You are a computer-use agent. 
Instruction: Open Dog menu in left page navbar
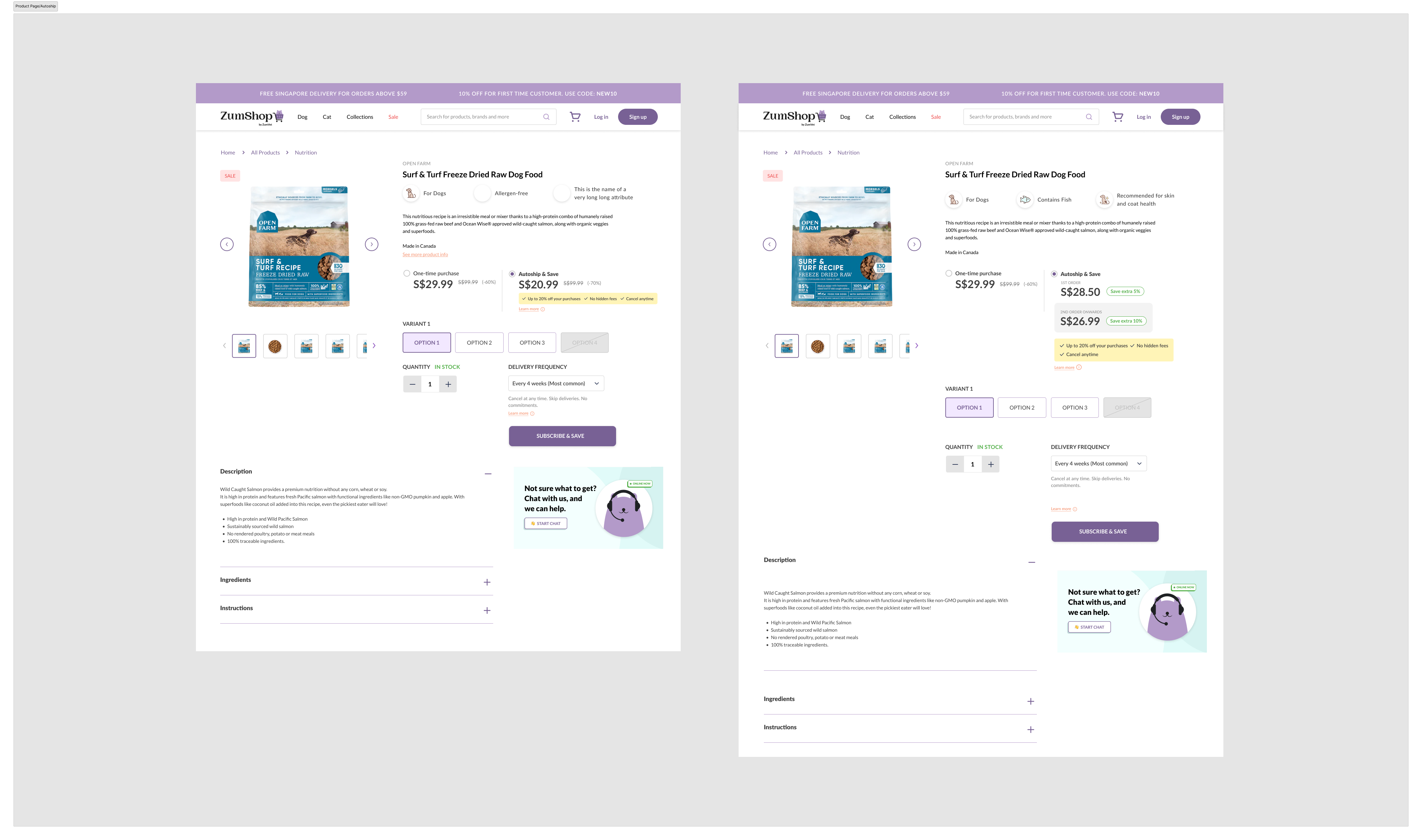pos(302,117)
